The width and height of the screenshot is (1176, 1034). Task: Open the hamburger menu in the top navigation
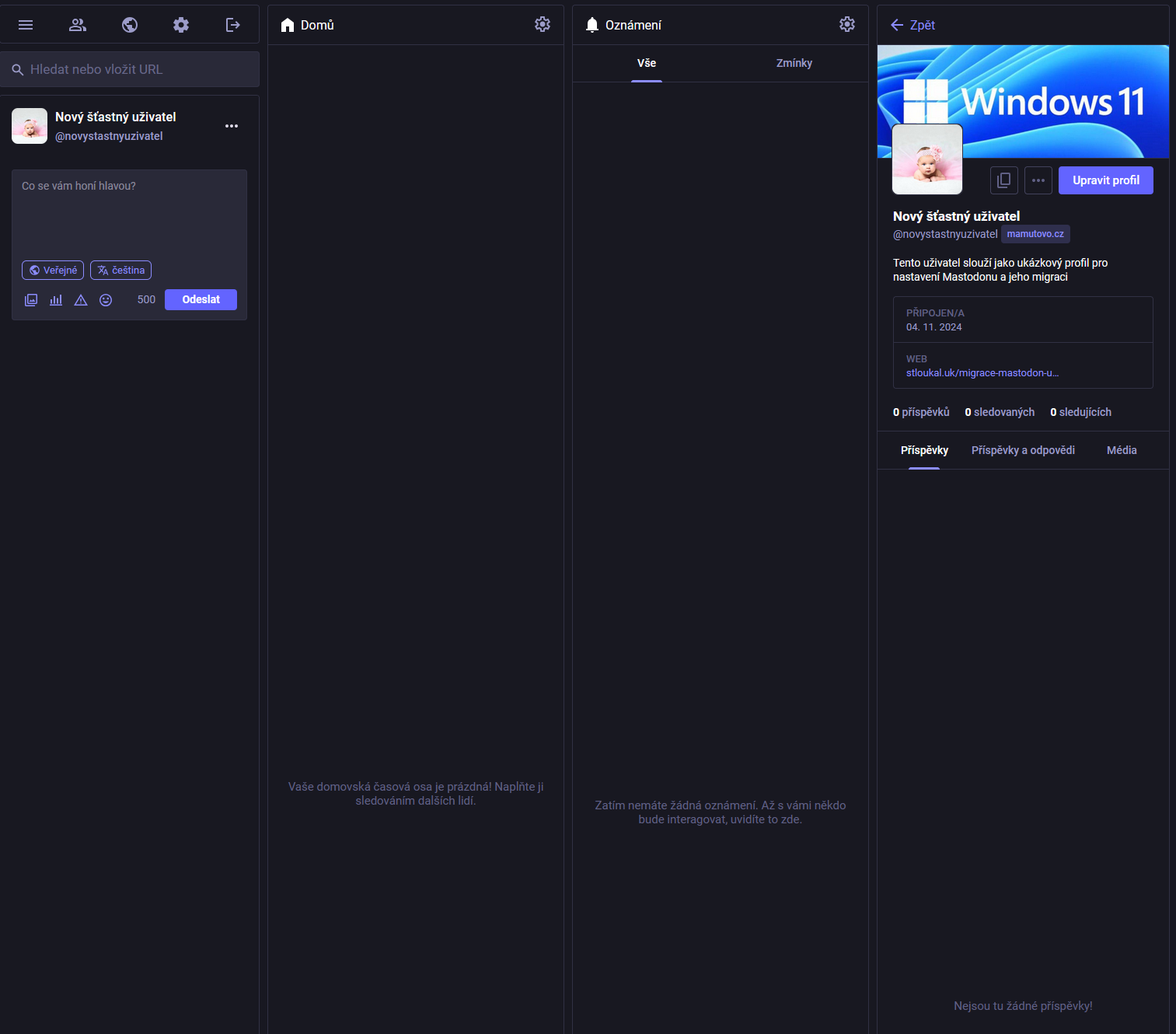(26, 25)
